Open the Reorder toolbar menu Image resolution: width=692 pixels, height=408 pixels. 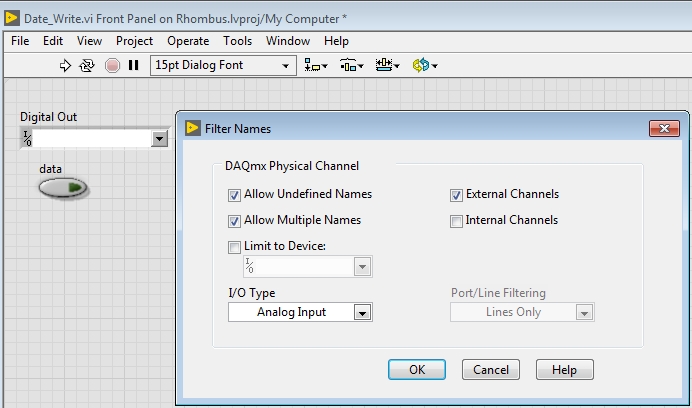(x=425, y=65)
